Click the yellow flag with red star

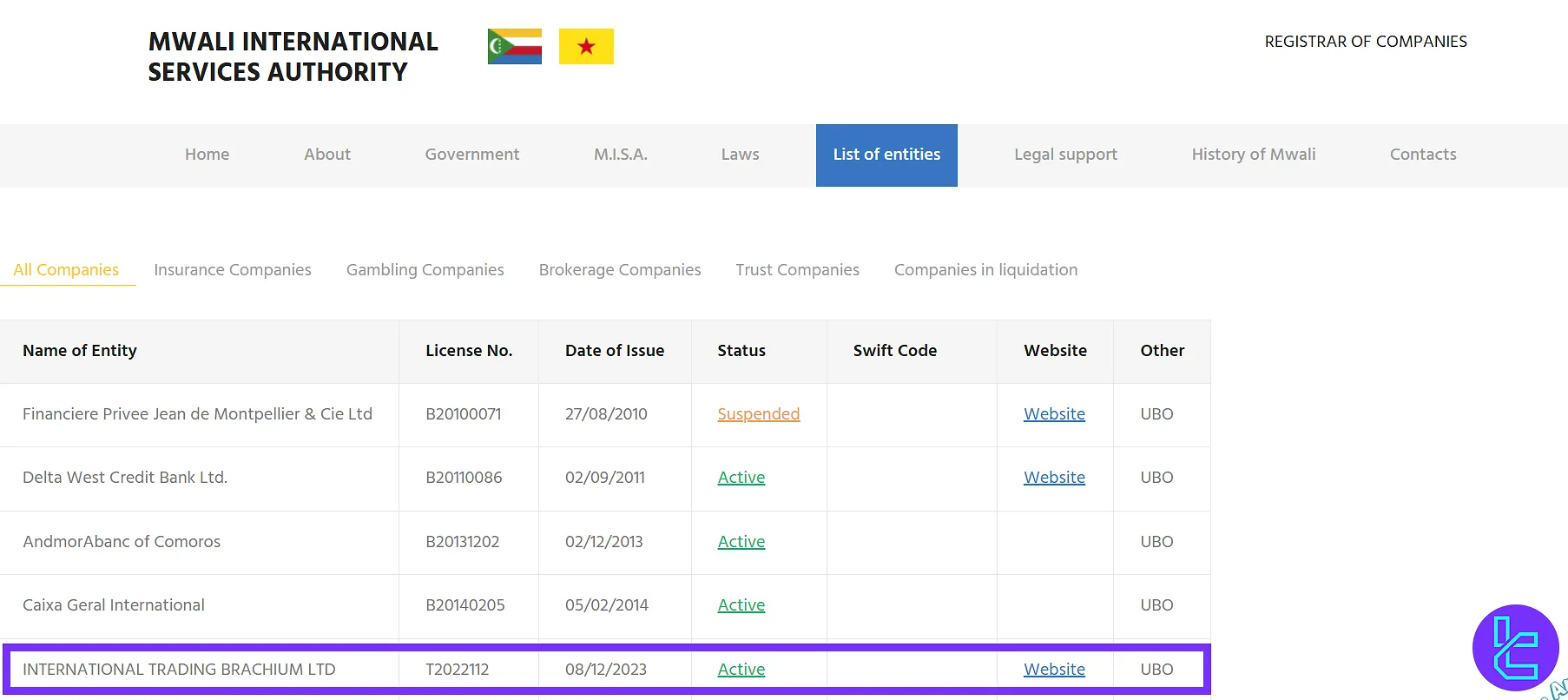pyautogui.click(x=586, y=47)
